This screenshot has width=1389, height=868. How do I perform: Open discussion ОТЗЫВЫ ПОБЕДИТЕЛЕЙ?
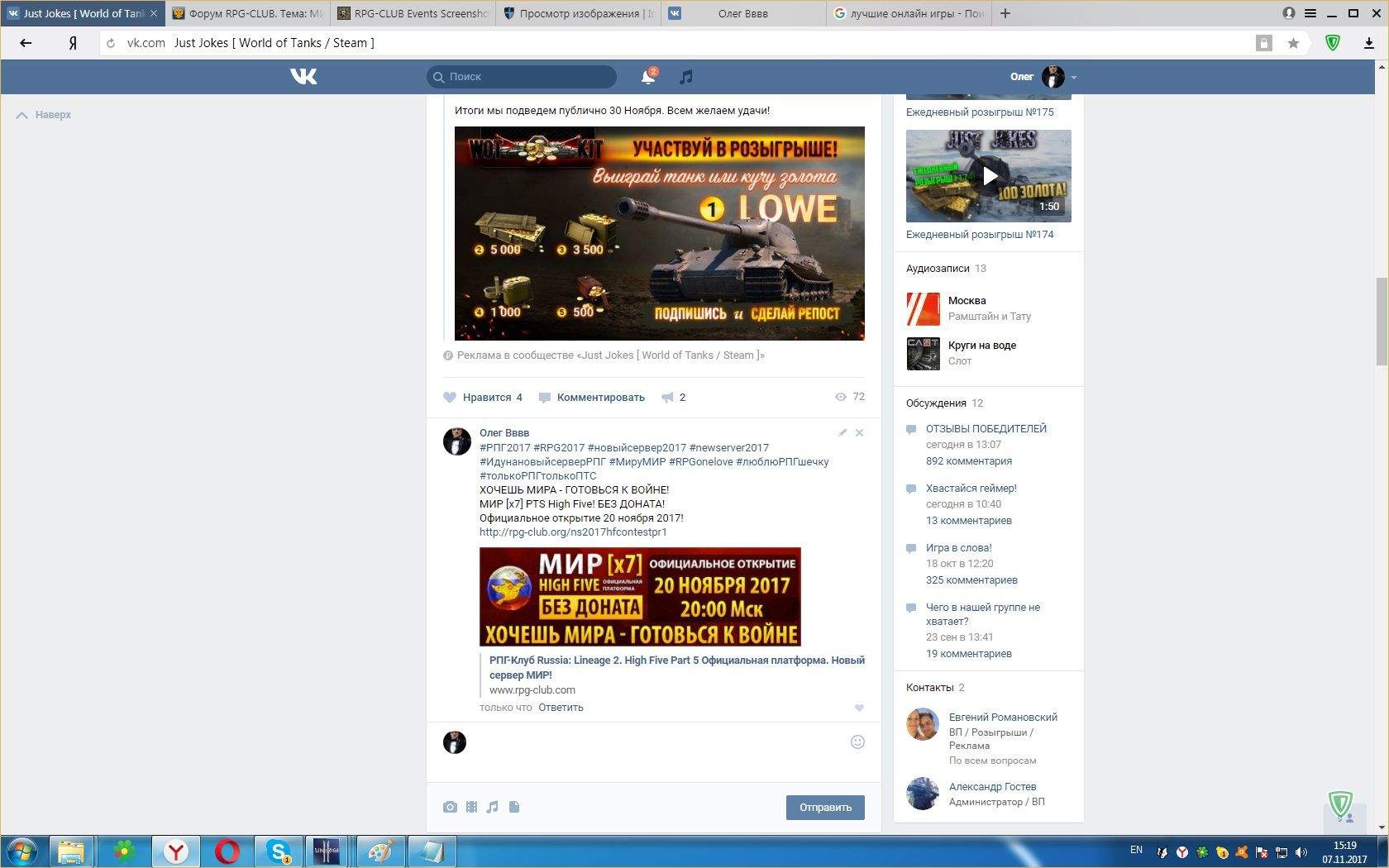click(x=986, y=429)
